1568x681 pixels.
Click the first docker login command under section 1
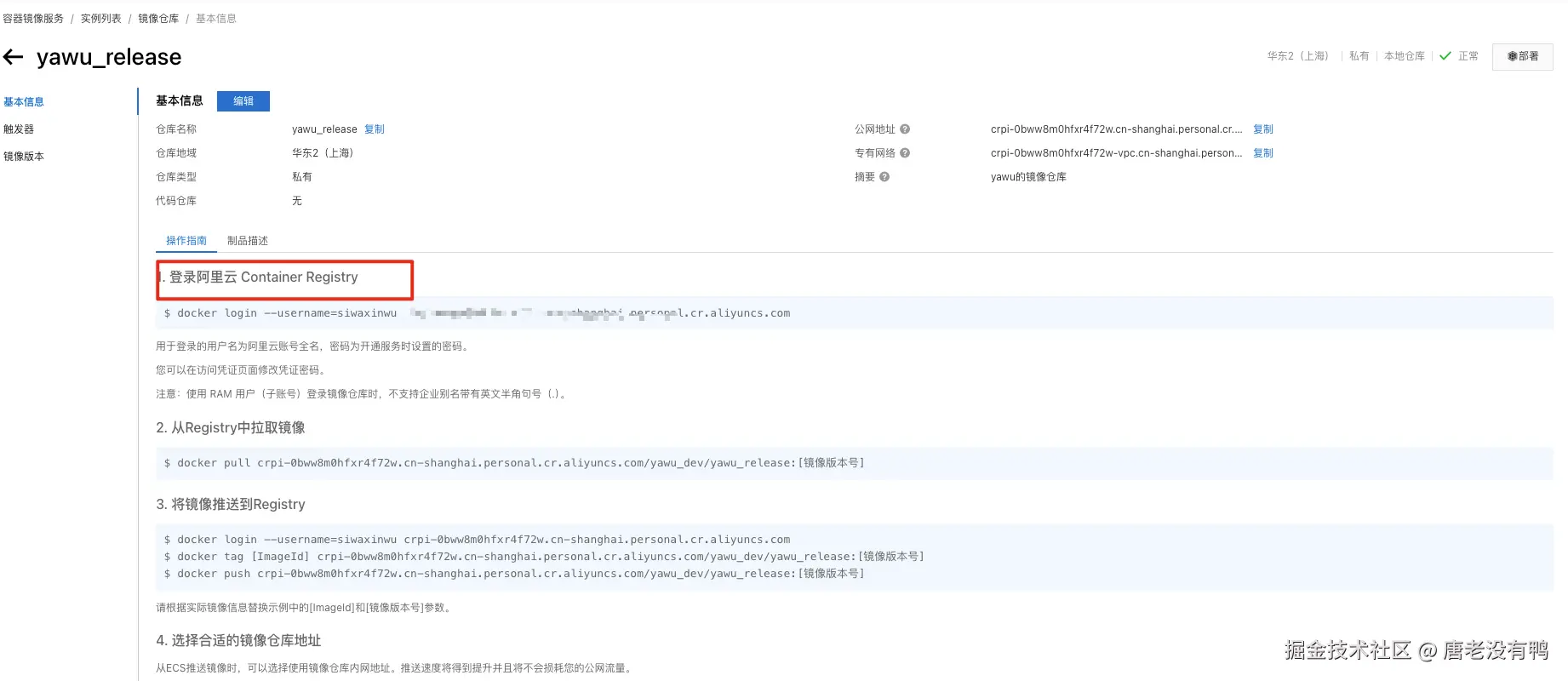click(x=477, y=313)
